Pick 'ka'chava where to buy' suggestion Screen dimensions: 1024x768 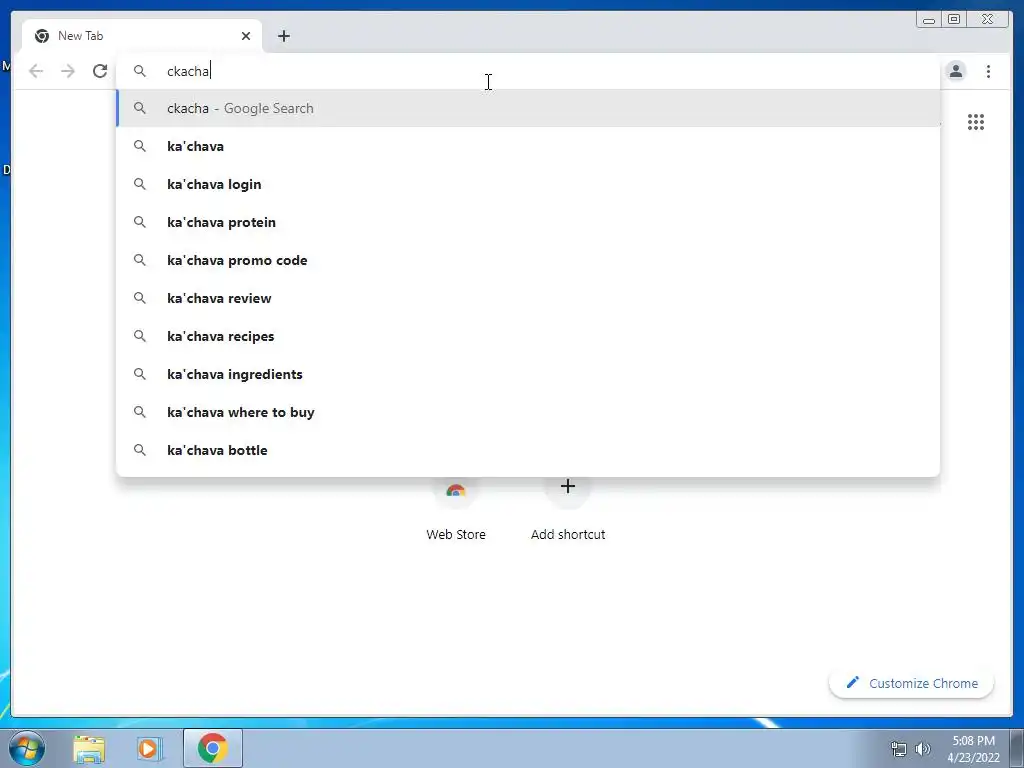[528, 412]
